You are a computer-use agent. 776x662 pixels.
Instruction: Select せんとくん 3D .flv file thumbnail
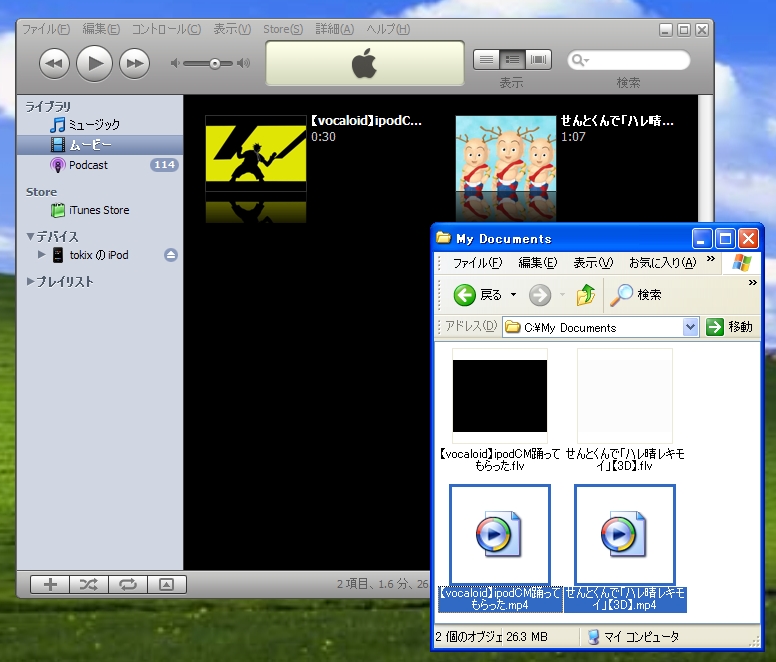625,396
